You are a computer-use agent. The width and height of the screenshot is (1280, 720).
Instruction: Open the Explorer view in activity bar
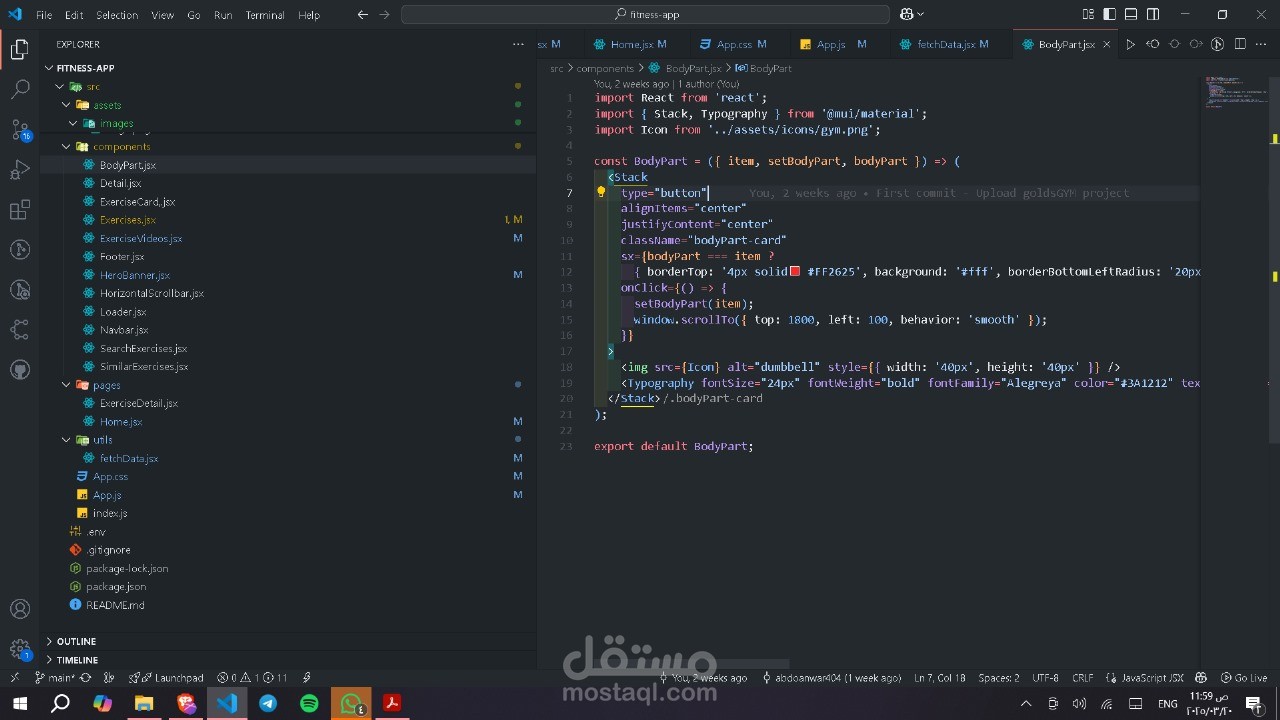19,49
